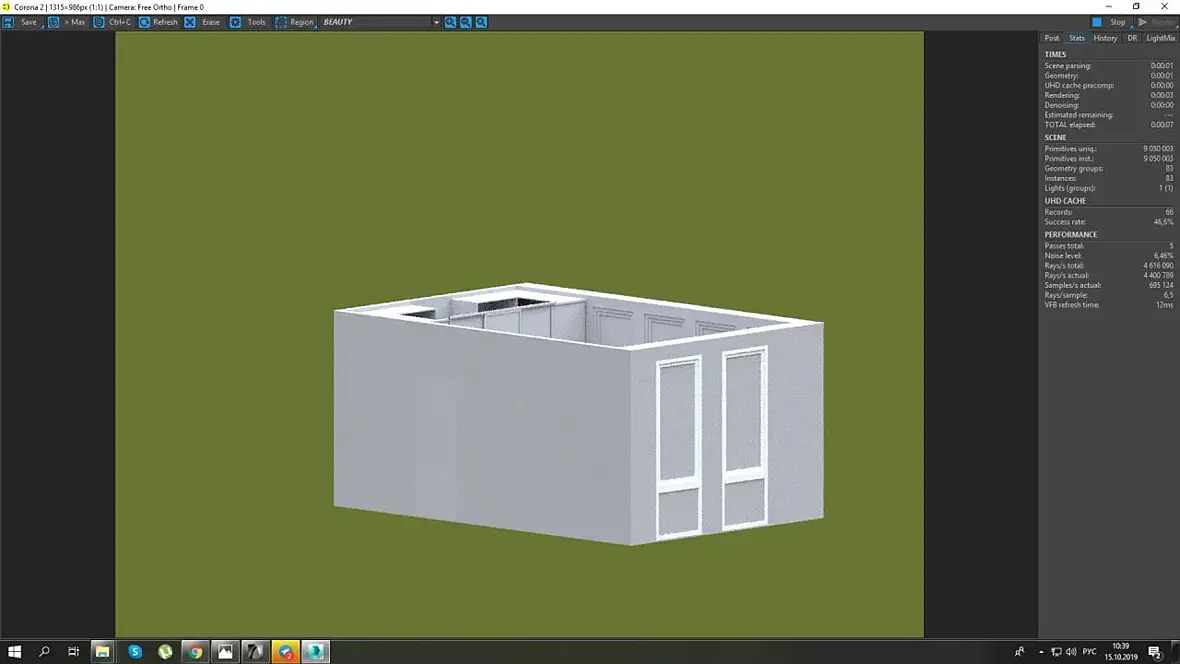Click the zoom in magnifier icon
The width and height of the screenshot is (1180, 664).
point(450,23)
